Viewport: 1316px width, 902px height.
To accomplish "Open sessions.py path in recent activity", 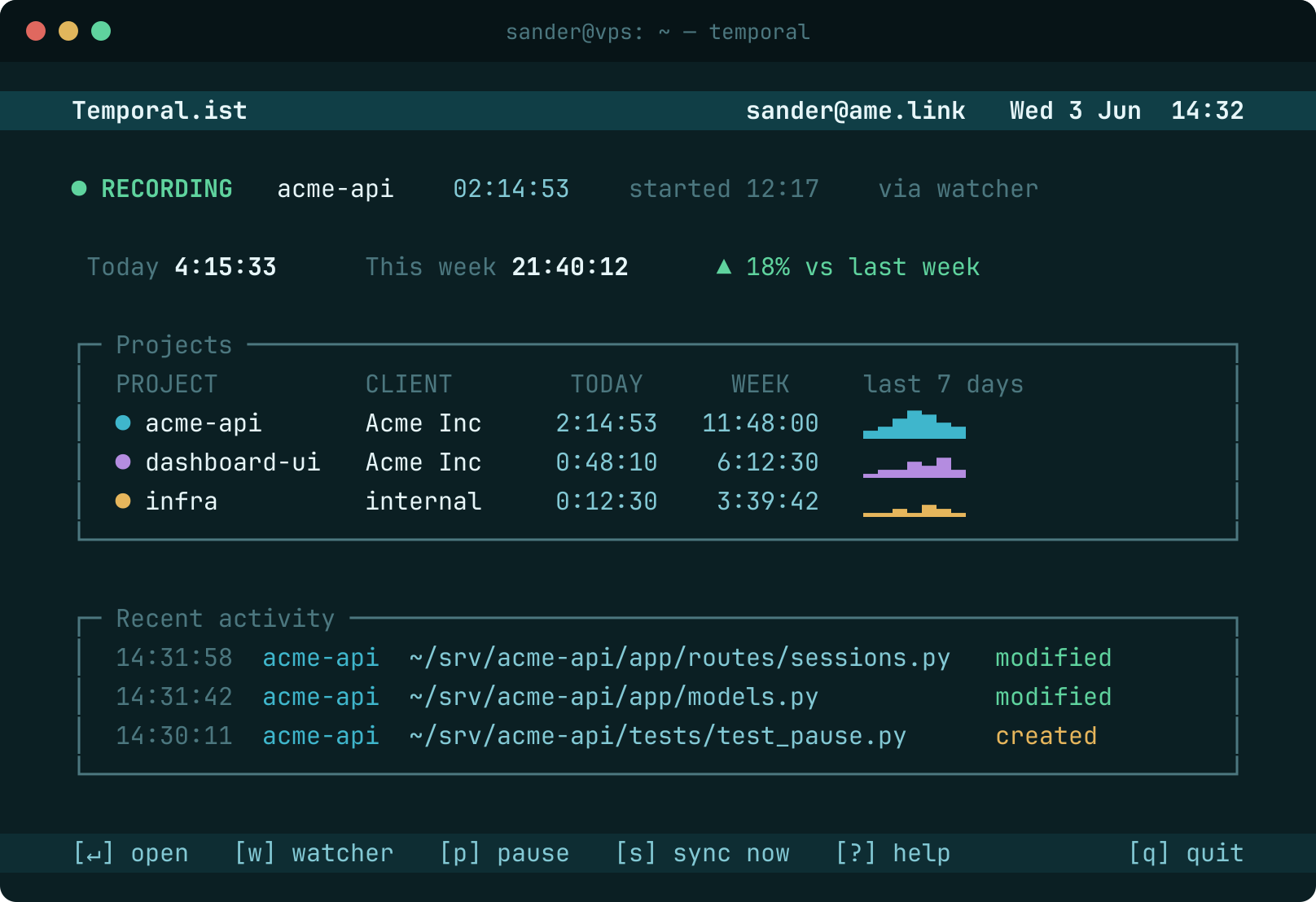I will coord(680,658).
